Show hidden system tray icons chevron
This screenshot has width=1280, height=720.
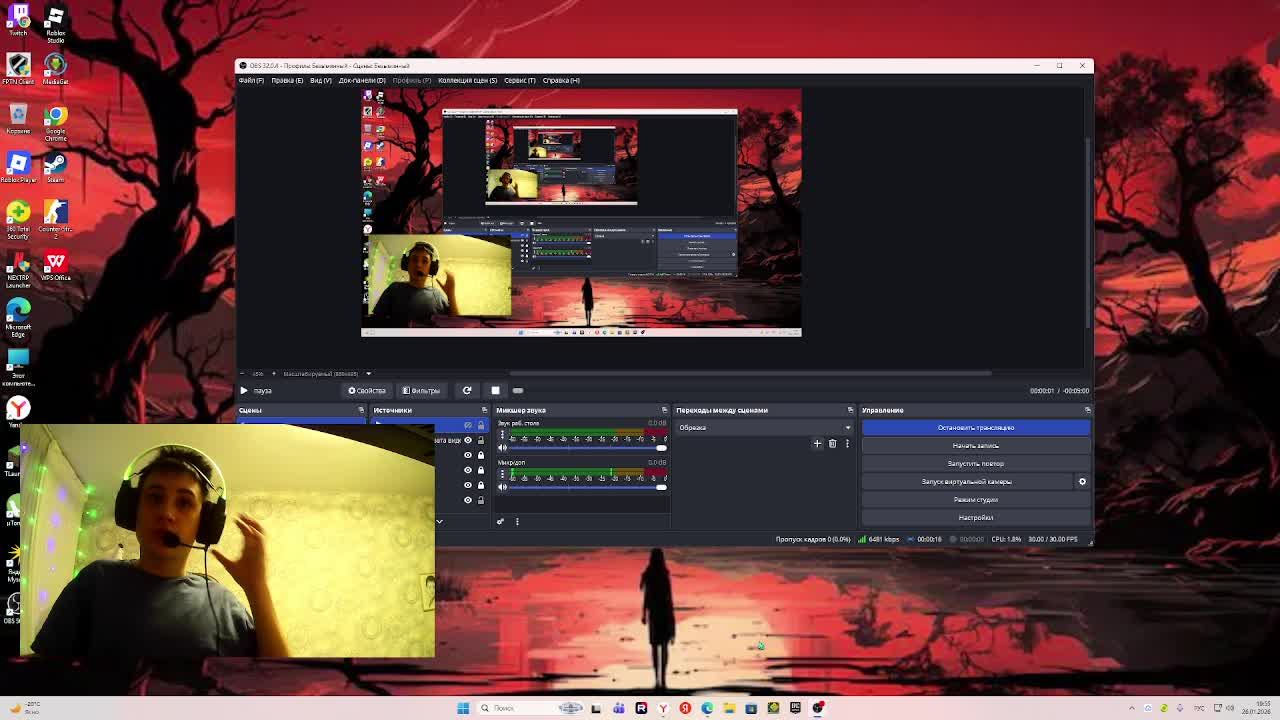point(1132,708)
